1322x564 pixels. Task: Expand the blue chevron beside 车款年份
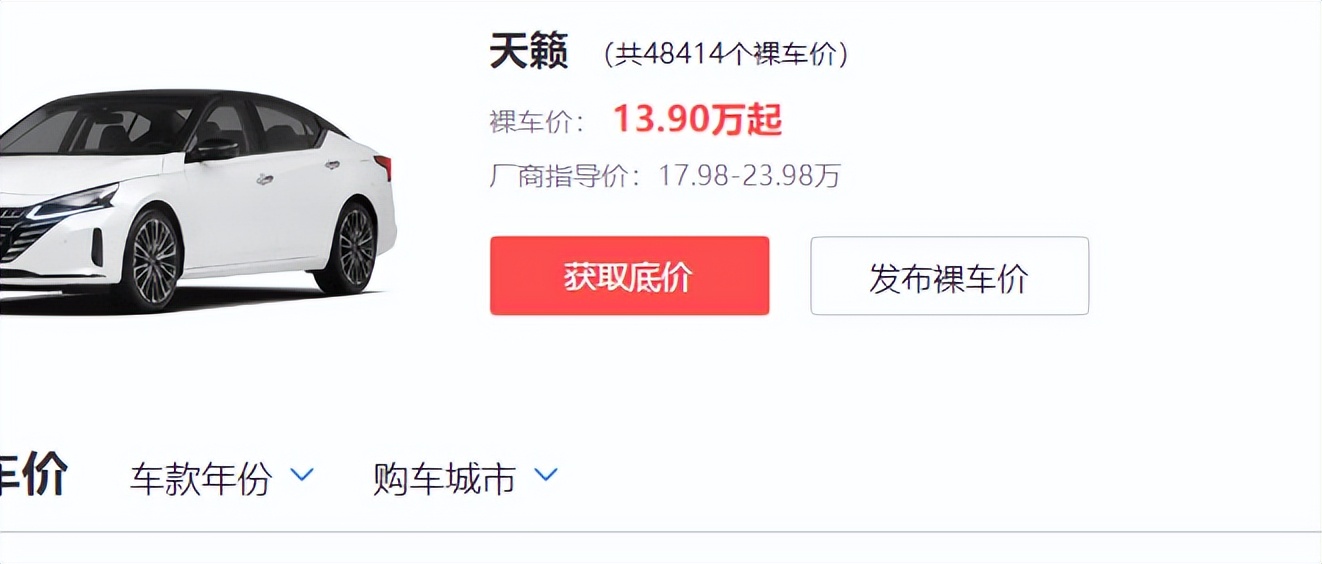click(302, 474)
